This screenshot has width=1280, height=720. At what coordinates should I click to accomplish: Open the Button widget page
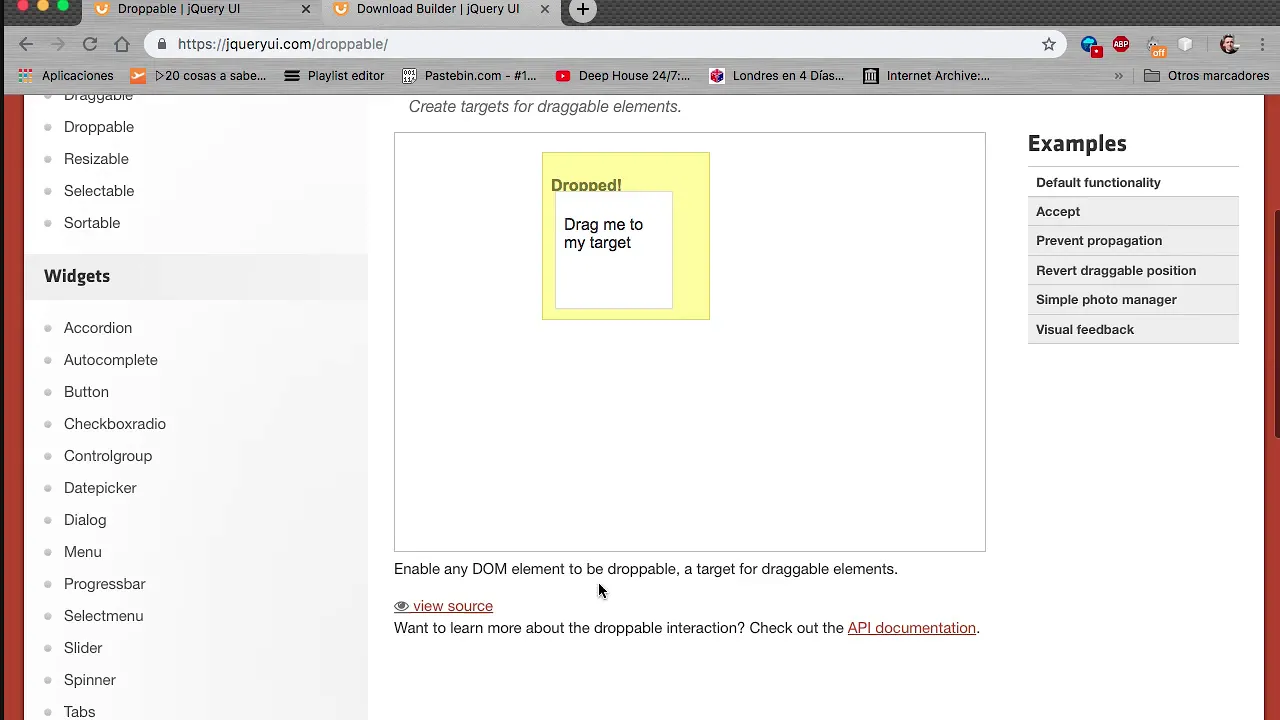tap(86, 392)
